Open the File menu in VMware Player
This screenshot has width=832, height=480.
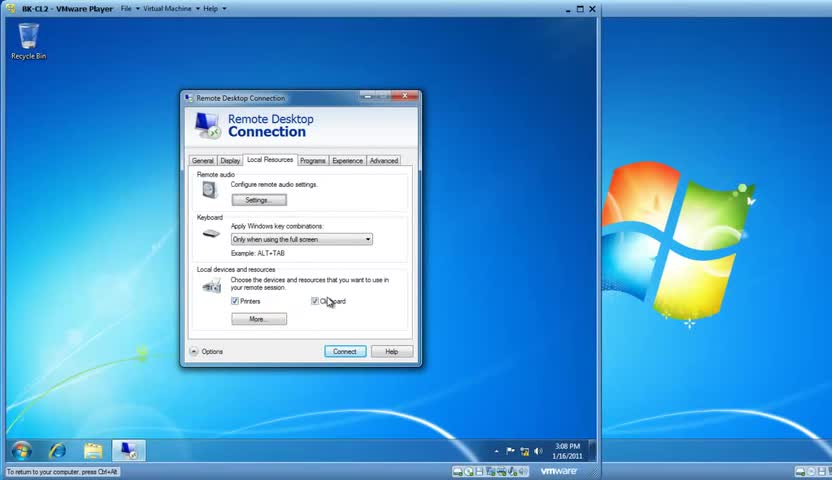coord(130,8)
